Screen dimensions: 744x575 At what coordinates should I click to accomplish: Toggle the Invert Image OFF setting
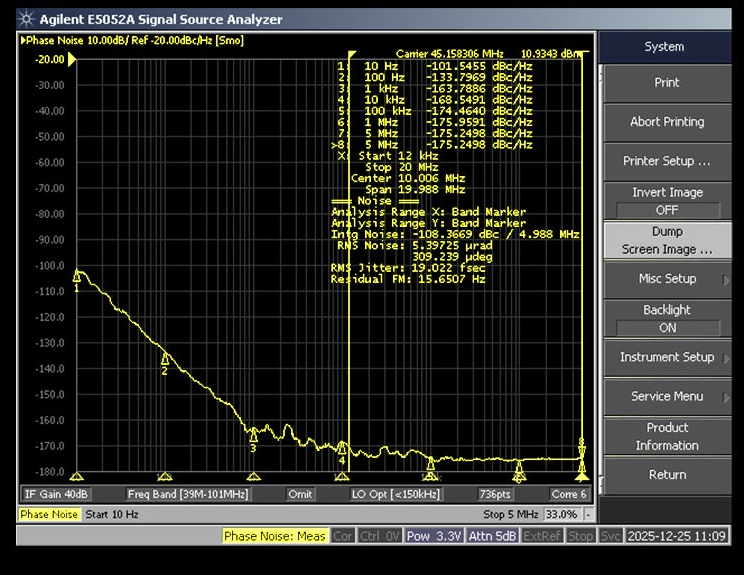[x=667, y=201]
